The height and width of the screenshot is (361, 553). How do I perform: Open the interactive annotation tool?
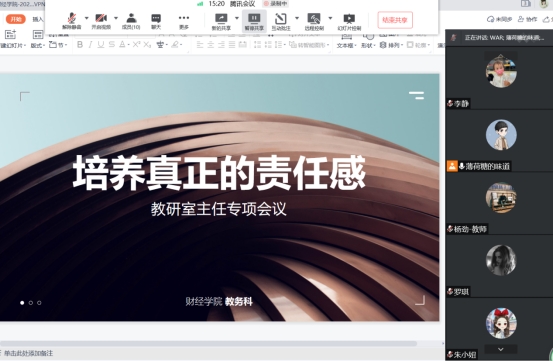281,21
